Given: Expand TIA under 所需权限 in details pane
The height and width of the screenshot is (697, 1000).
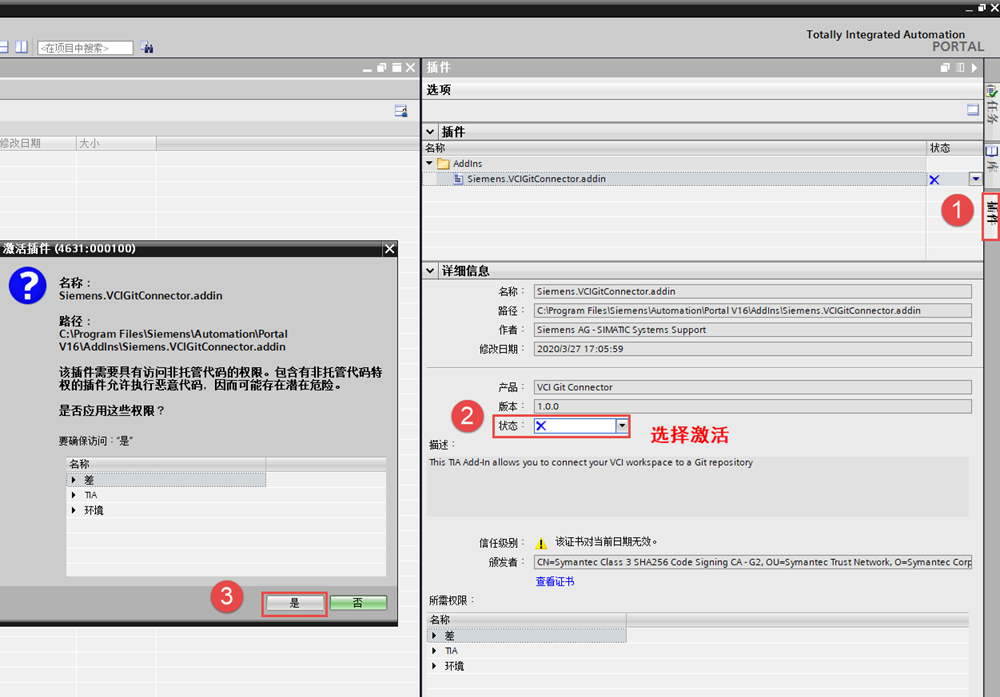Looking at the screenshot, I should (x=434, y=650).
